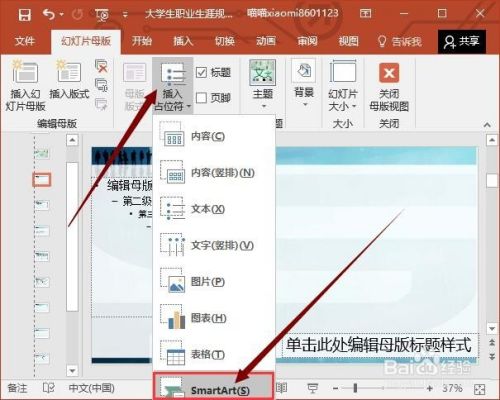Switch to the 插入 tab
The image size is (500, 400).
[x=183, y=41]
